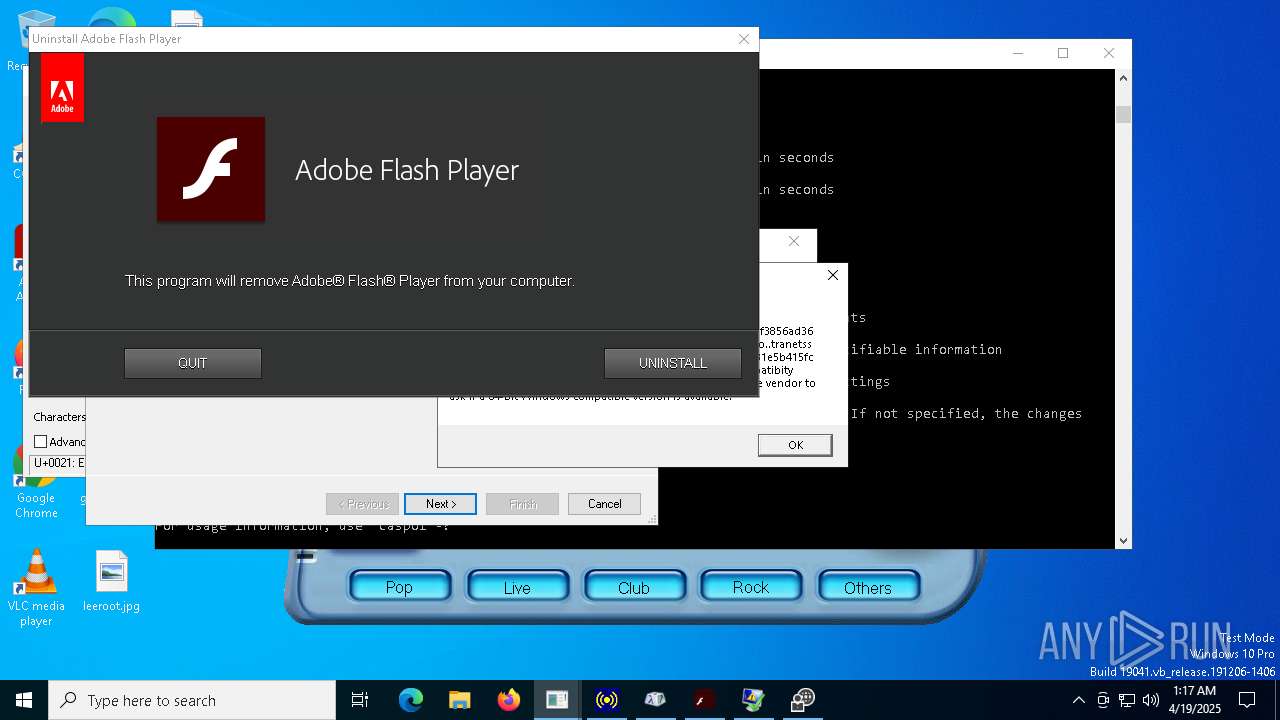The image size is (1280, 720).
Task: Toggle the Advanced view checkbox in Character Map
Action: pos(41,442)
